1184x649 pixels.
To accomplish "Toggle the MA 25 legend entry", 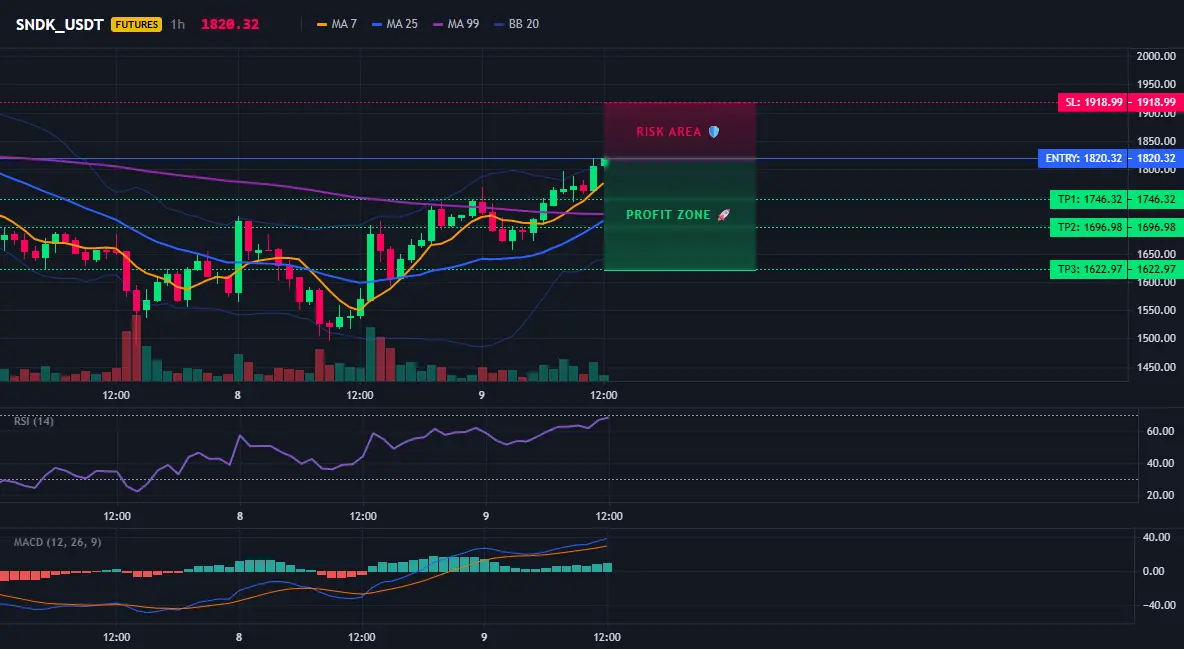I will tap(395, 24).
